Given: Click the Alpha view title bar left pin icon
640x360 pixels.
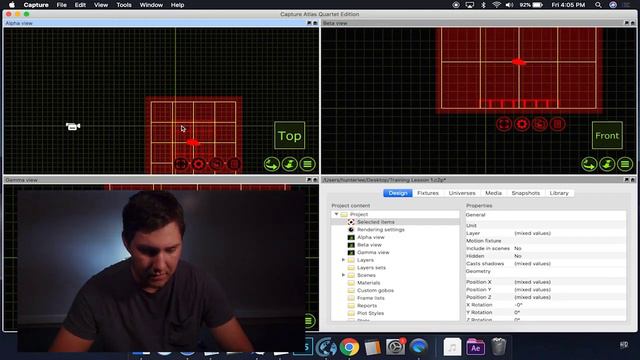Looking at the screenshot, I should pyautogui.click(x=309, y=23).
